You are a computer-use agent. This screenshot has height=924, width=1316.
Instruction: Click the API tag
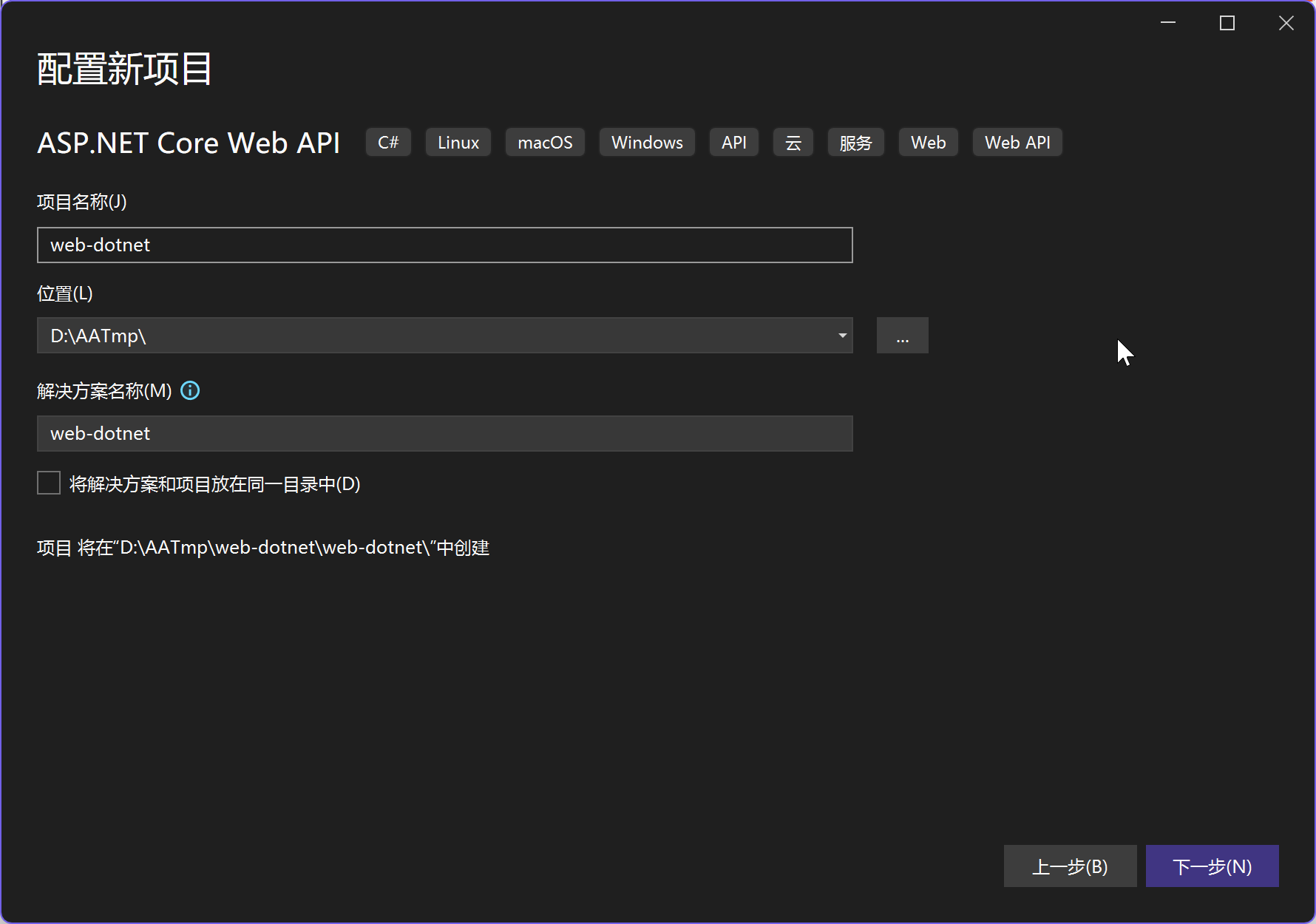tap(734, 142)
